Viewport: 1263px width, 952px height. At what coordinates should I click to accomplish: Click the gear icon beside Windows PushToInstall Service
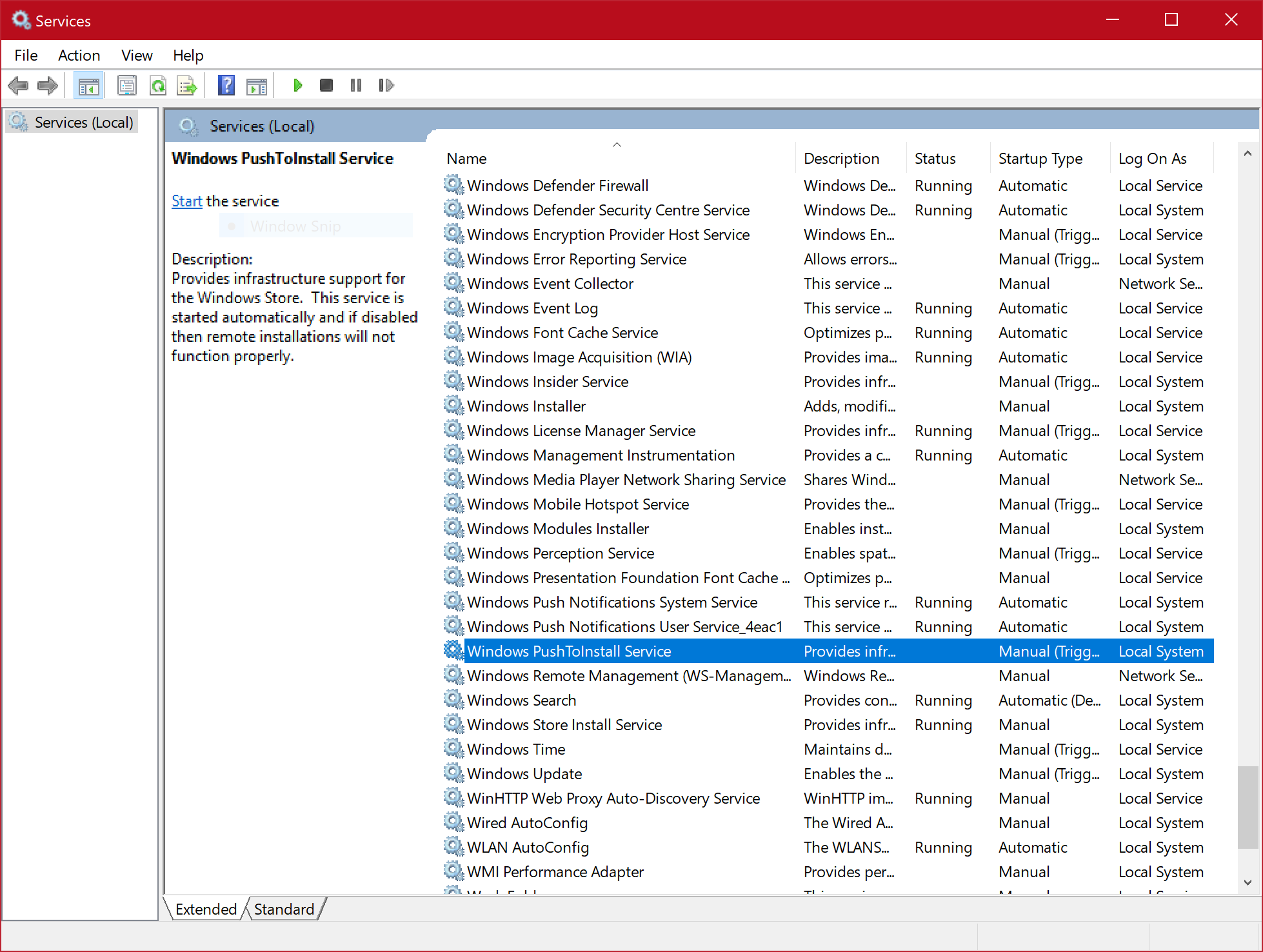click(x=454, y=651)
